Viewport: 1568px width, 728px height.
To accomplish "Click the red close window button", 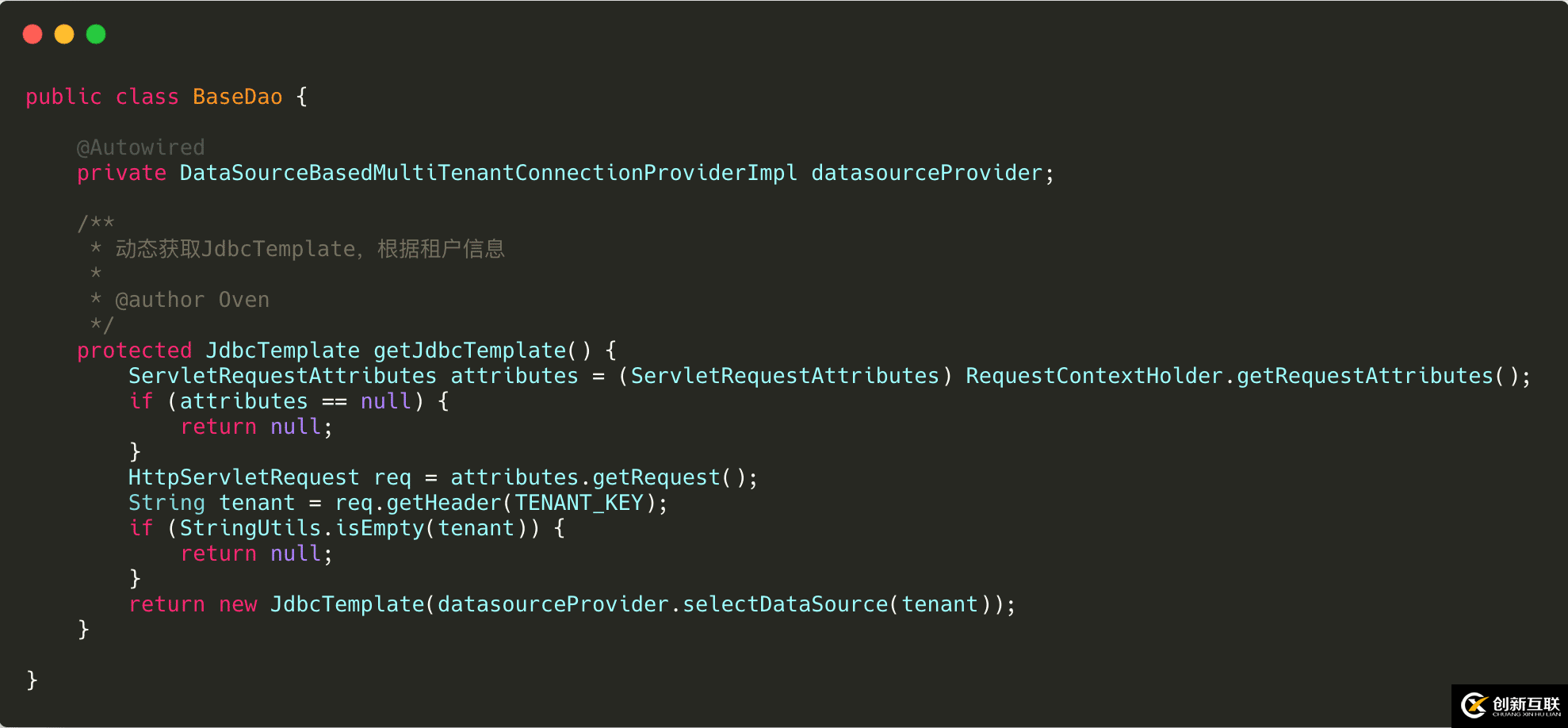I will coord(33,34).
